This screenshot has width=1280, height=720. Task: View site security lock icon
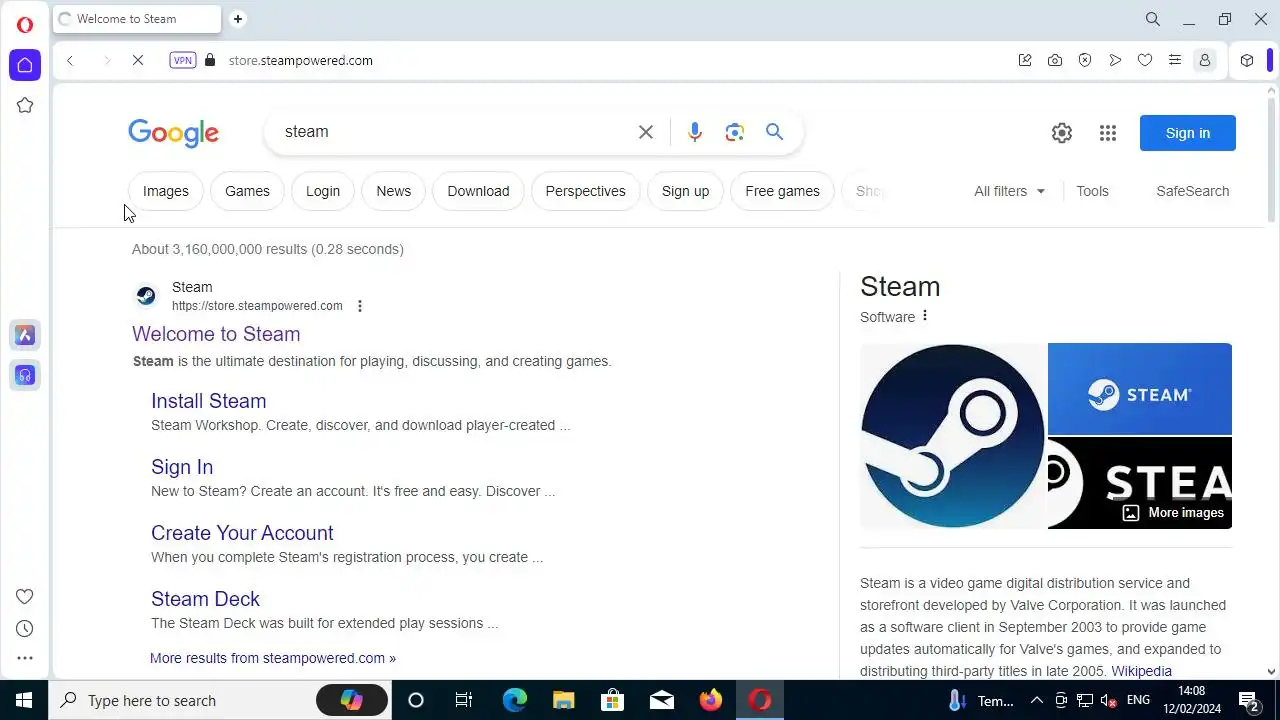point(210,60)
